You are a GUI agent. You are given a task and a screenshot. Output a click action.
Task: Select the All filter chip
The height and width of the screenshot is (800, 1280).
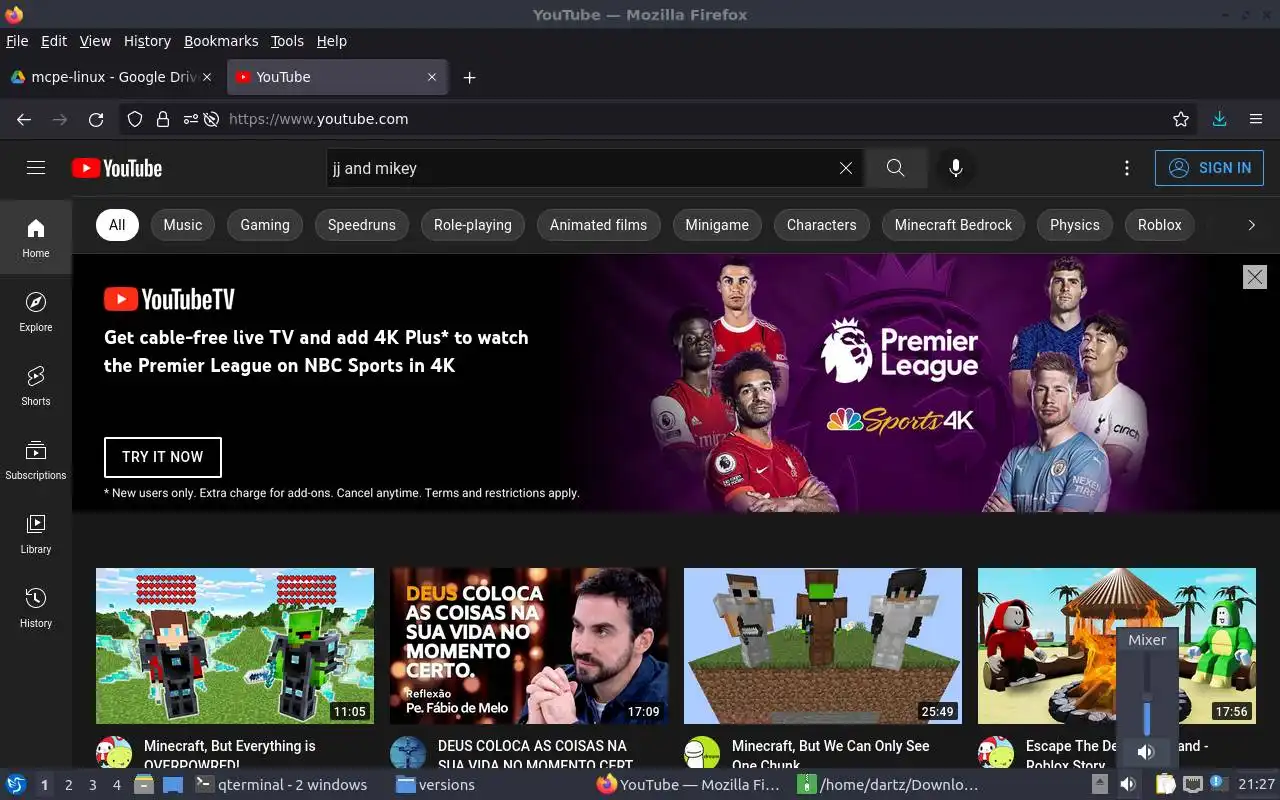117,225
